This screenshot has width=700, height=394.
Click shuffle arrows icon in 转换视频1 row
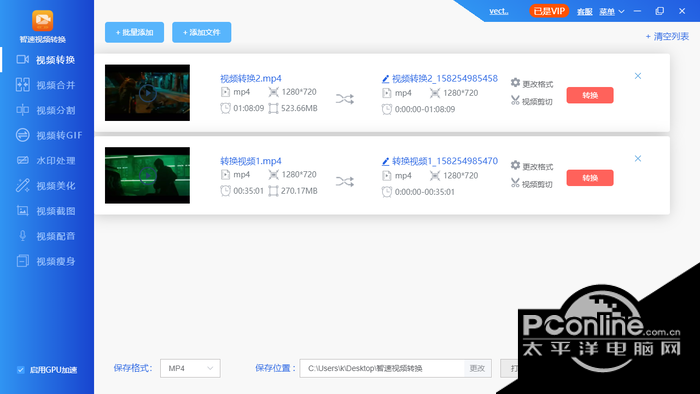pyautogui.click(x=345, y=181)
